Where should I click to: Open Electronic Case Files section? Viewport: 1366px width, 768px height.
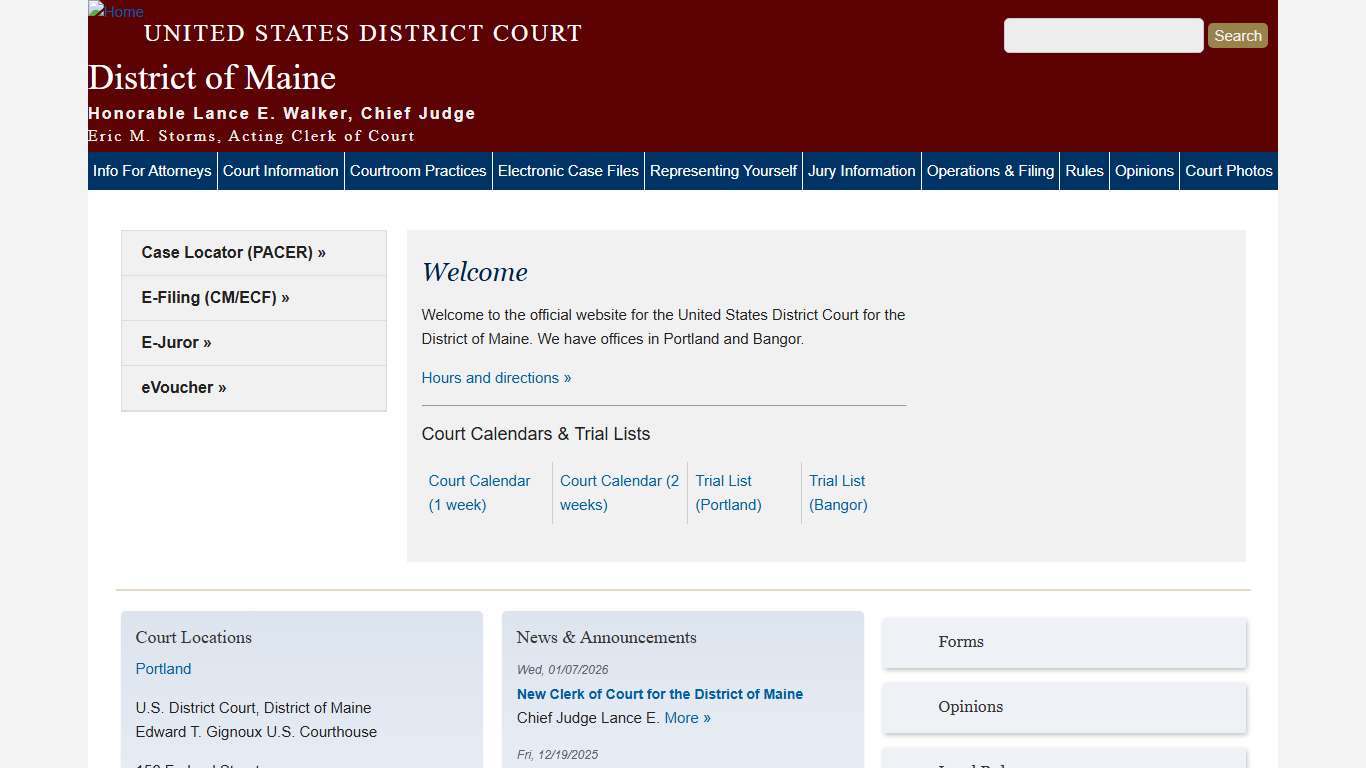click(568, 171)
